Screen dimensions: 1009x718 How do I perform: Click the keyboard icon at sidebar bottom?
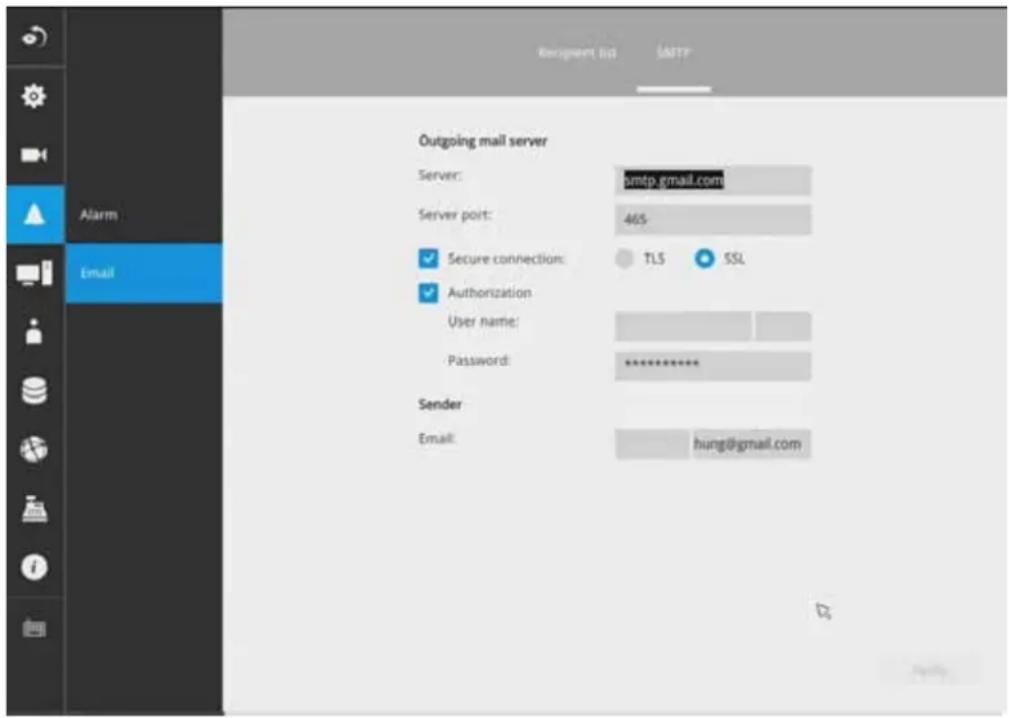(x=34, y=627)
